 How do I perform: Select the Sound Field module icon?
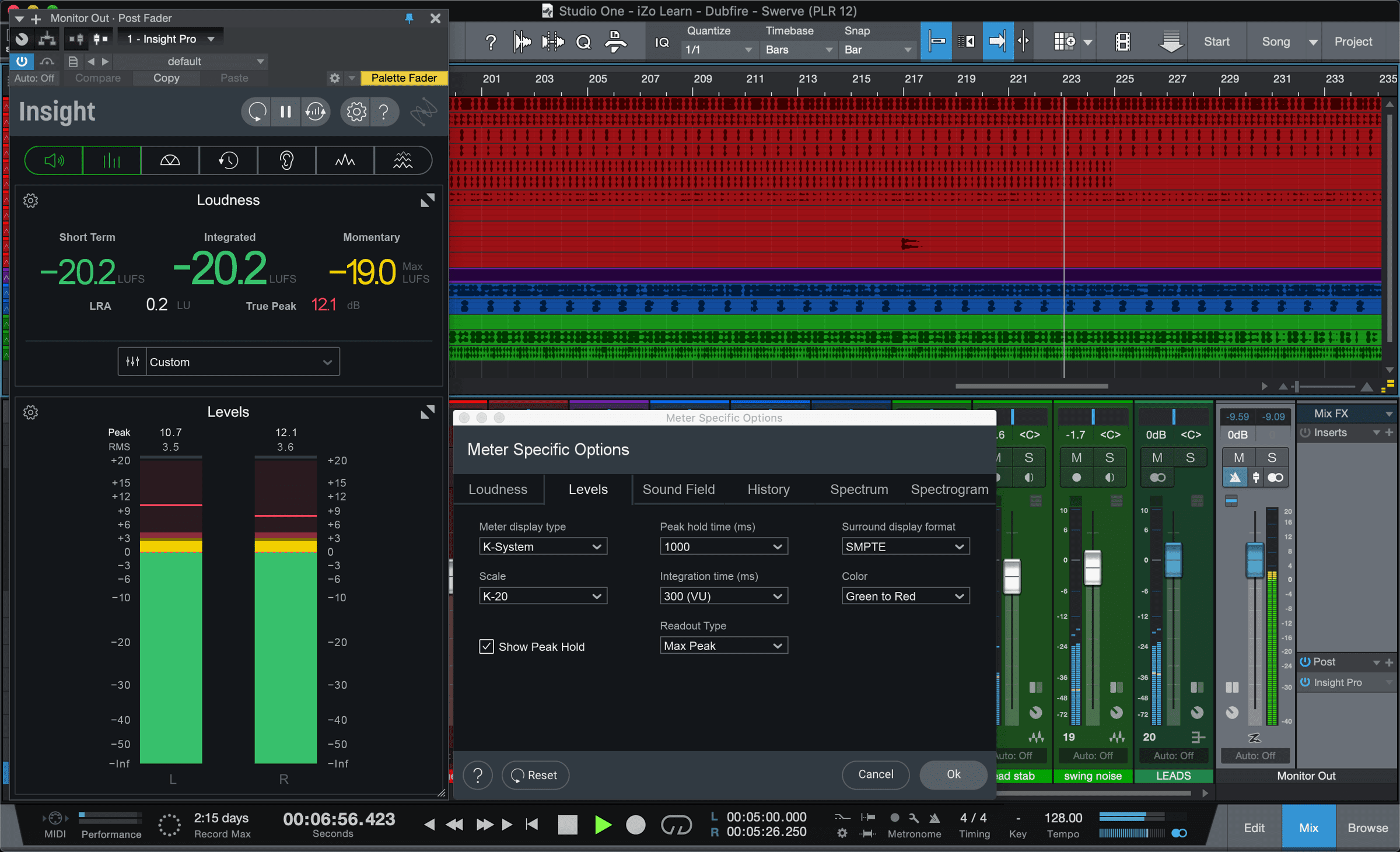click(170, 160)
